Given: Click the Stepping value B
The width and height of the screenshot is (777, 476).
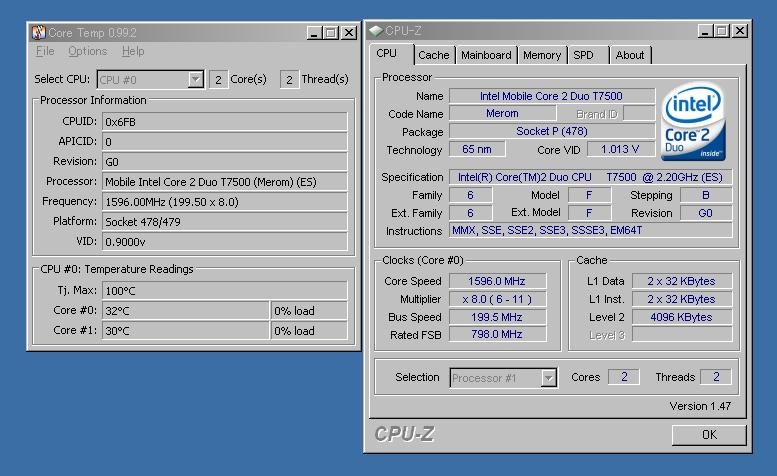Looking at the screenshot, I should tap(706, 195).
